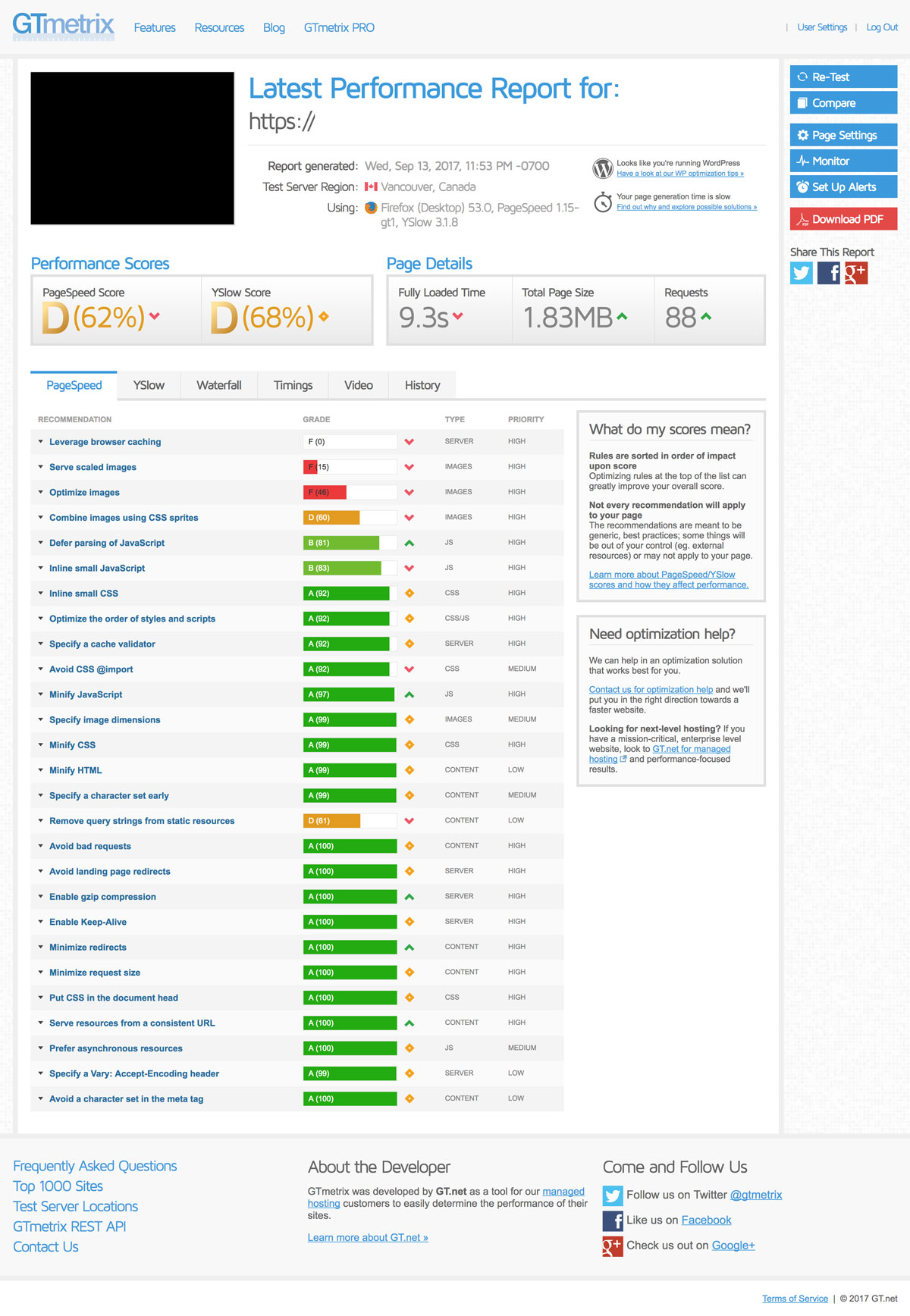This screenshot has width=910, height=1316.
Task: Click footer Google+ icon
Action: coord(613,1246)
